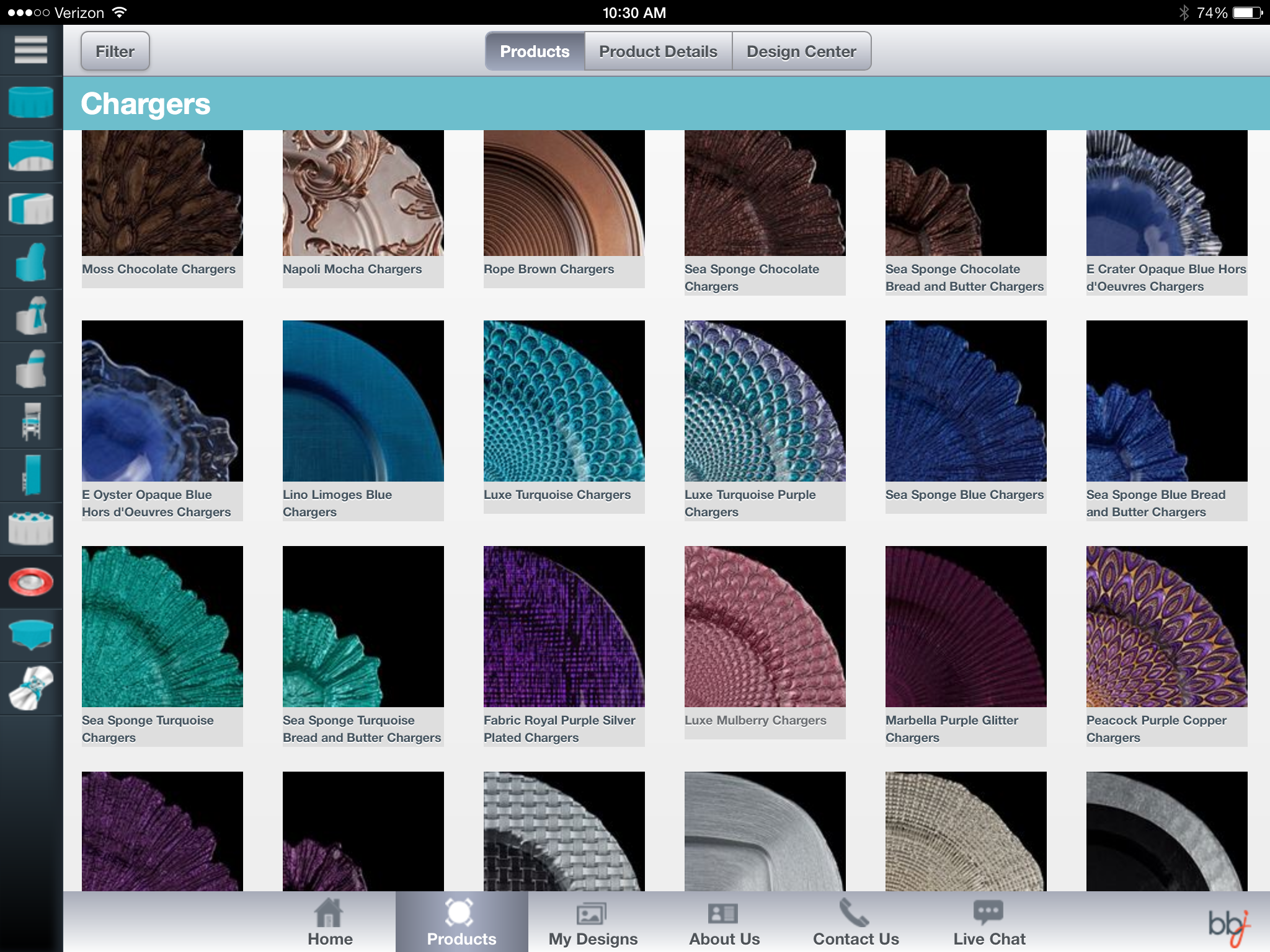
Task: Select the chiavari chair icon
Action: point(31,422)
